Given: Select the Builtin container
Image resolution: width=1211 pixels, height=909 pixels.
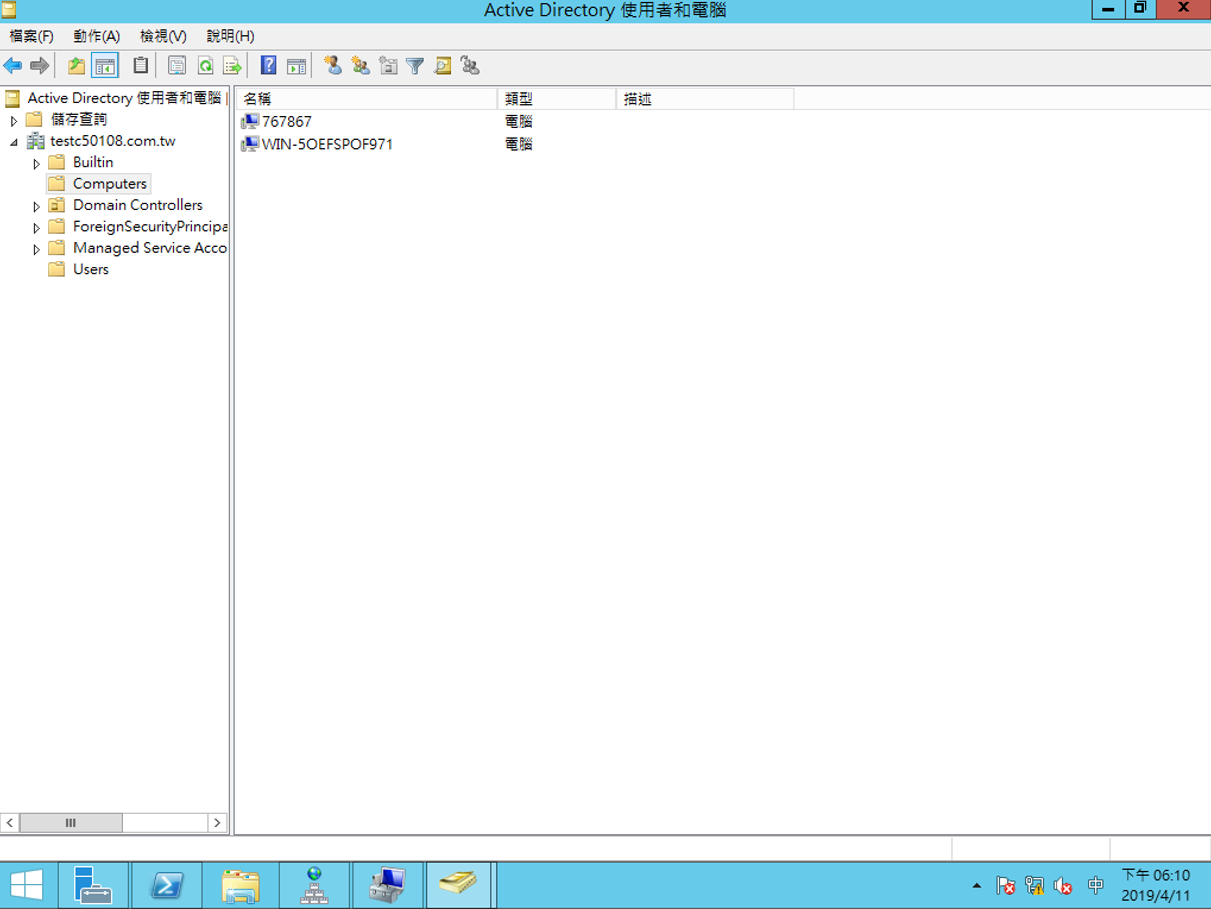Looking at the screenshot, I should (x=93, y=162).
